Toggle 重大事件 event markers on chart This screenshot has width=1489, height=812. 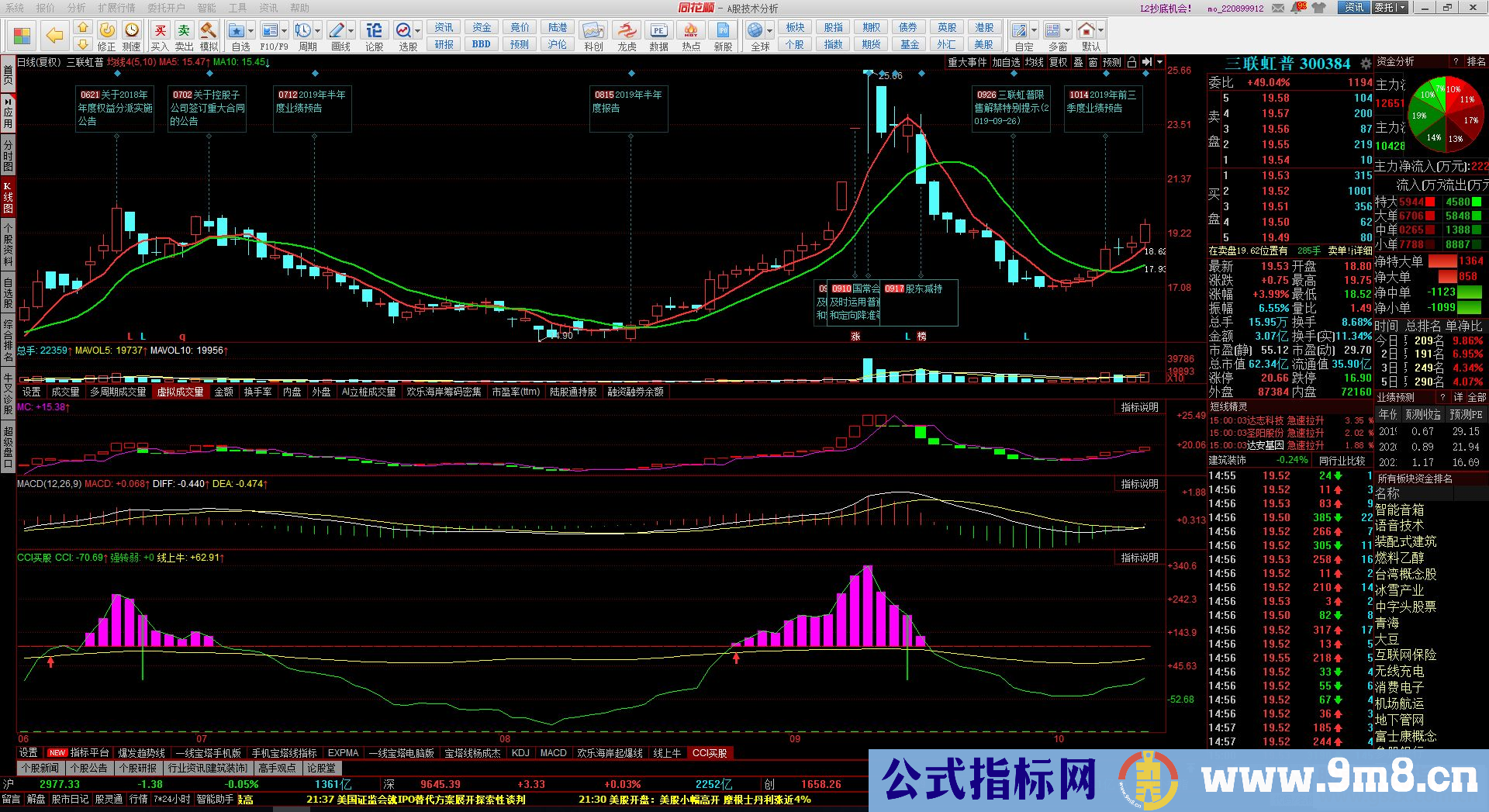[x=967, y=62]
